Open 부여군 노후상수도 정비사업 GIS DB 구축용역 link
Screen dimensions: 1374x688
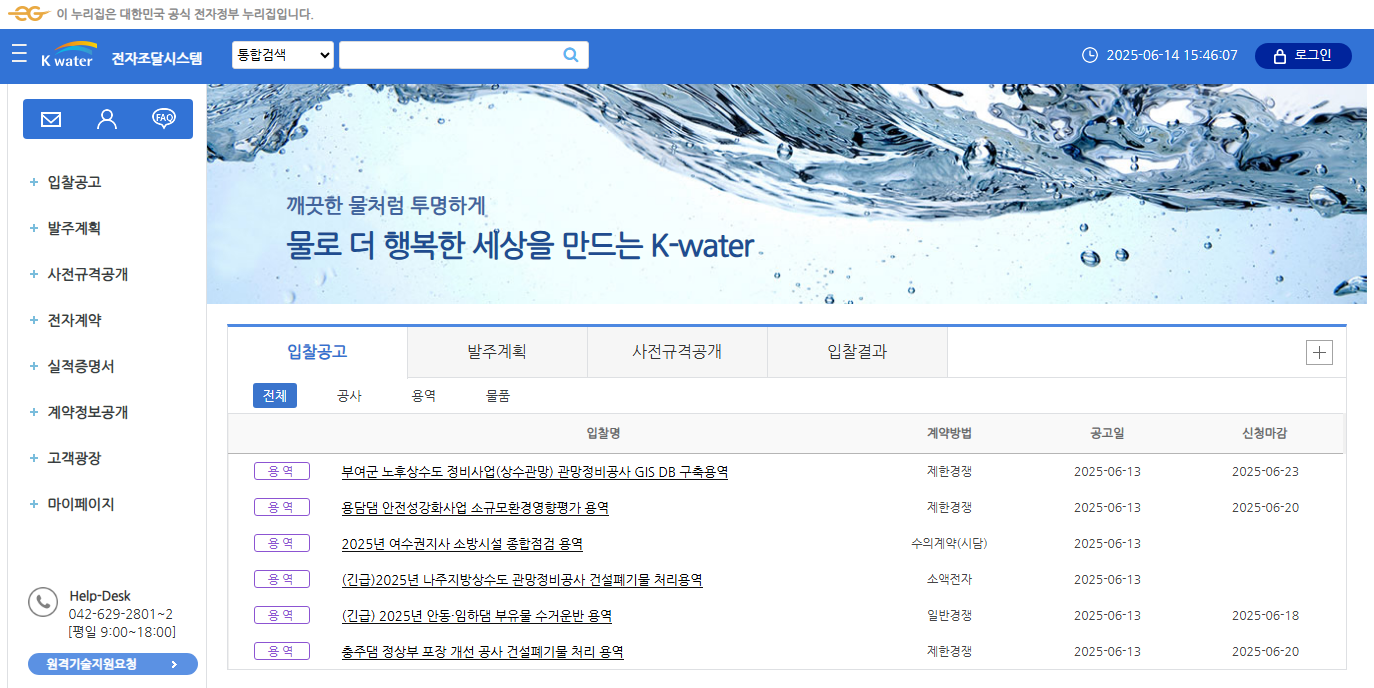[535, 472]
